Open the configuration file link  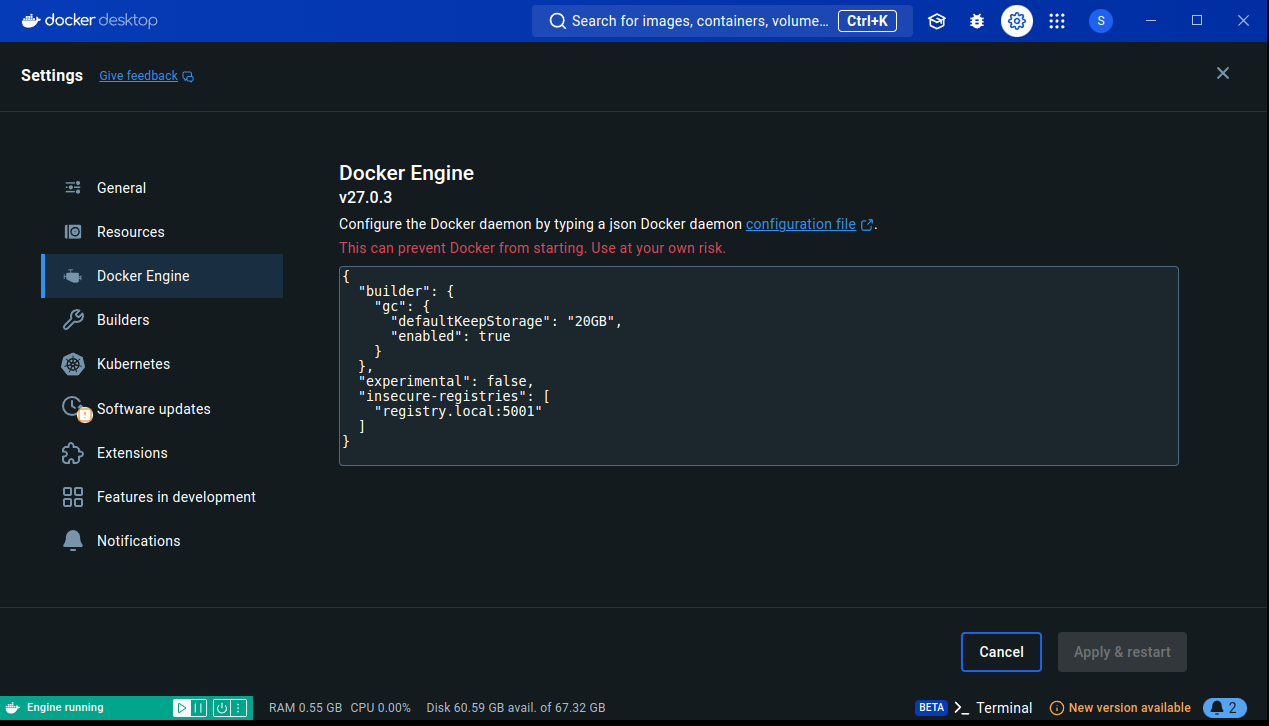(x=801, y=224)
